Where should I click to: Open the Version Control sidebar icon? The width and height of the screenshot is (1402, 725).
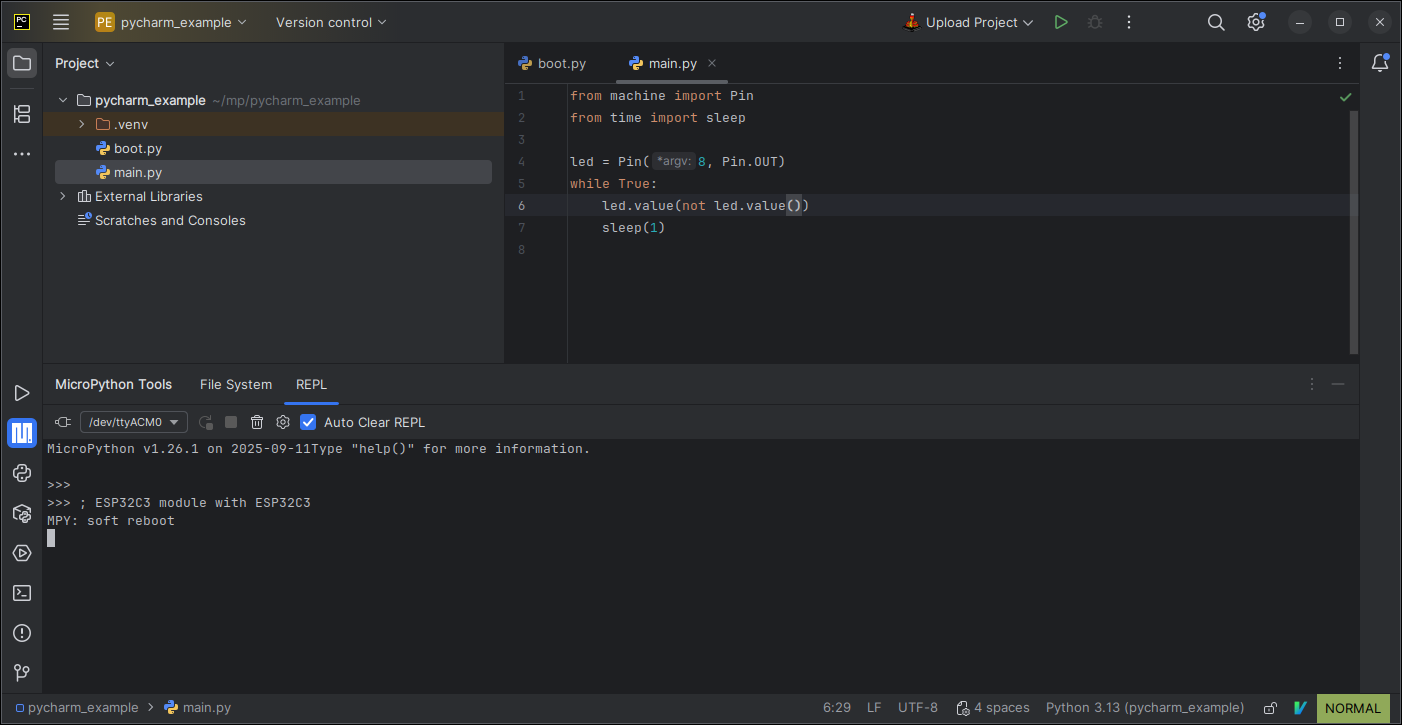[x=21, y=672]
